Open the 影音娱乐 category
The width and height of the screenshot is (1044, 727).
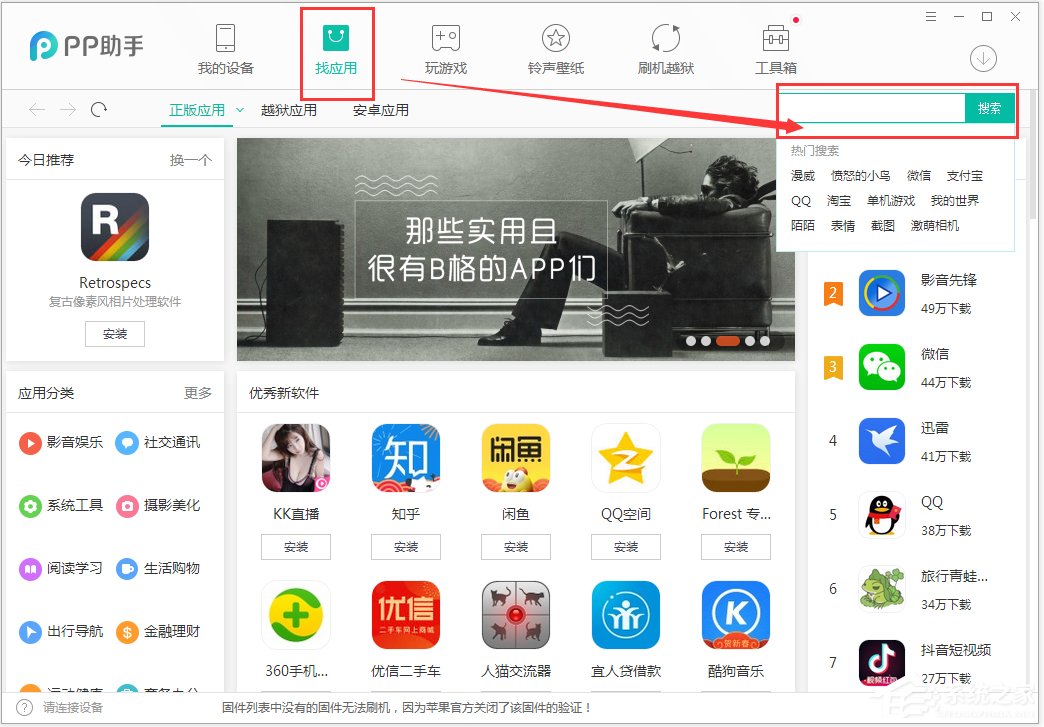click(x=61, y=443)
